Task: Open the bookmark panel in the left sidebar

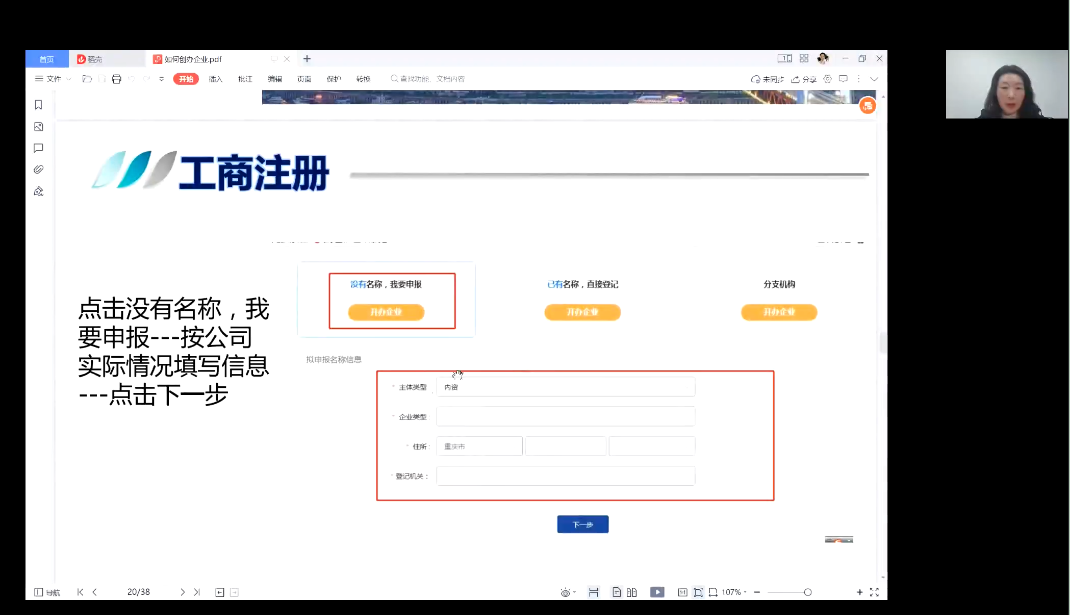Action: [x=38, y=105]
